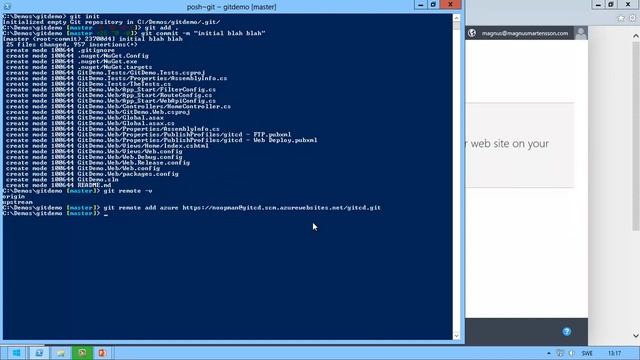Click the 'origin' remote output line
The width and height of the screenshot is (640, 360).
(13, 197)
